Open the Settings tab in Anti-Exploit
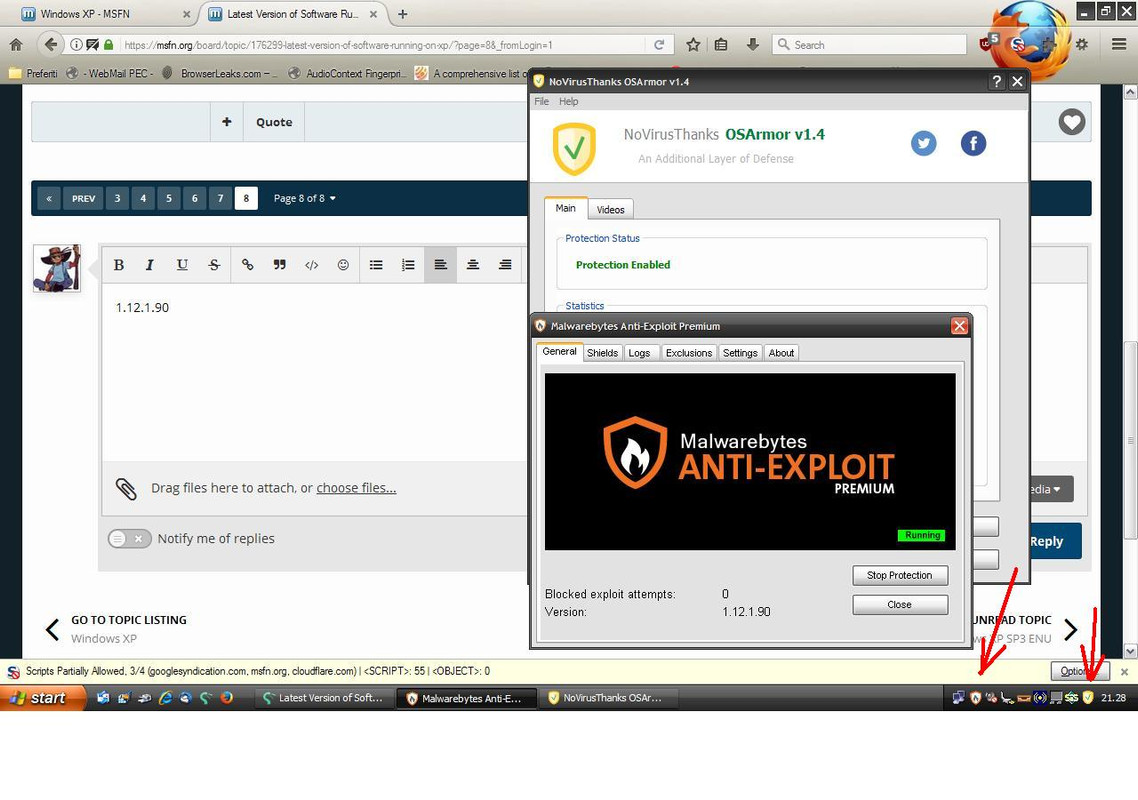 740,353
